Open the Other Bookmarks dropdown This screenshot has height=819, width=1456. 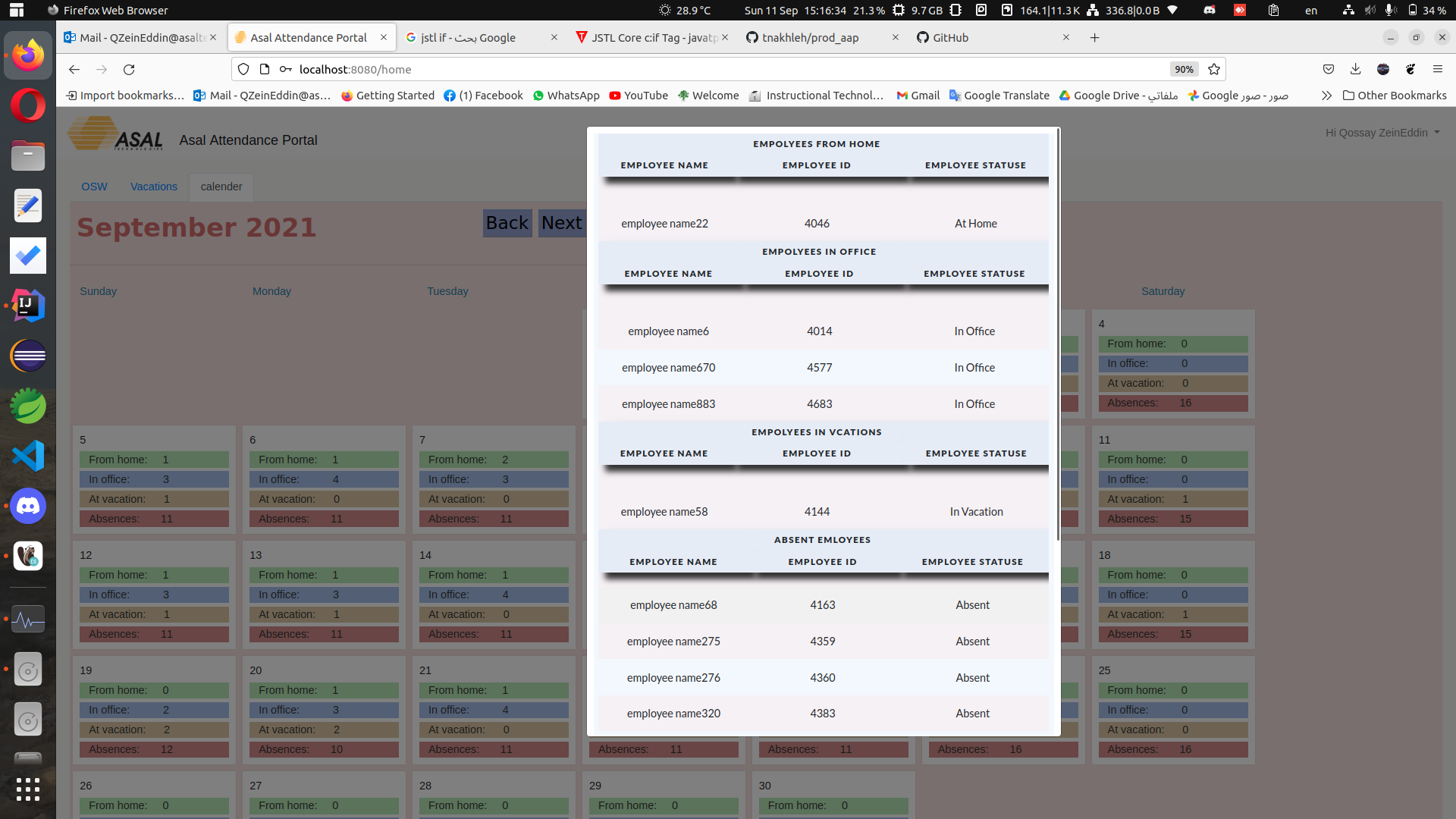click(x=1395, y=96)
